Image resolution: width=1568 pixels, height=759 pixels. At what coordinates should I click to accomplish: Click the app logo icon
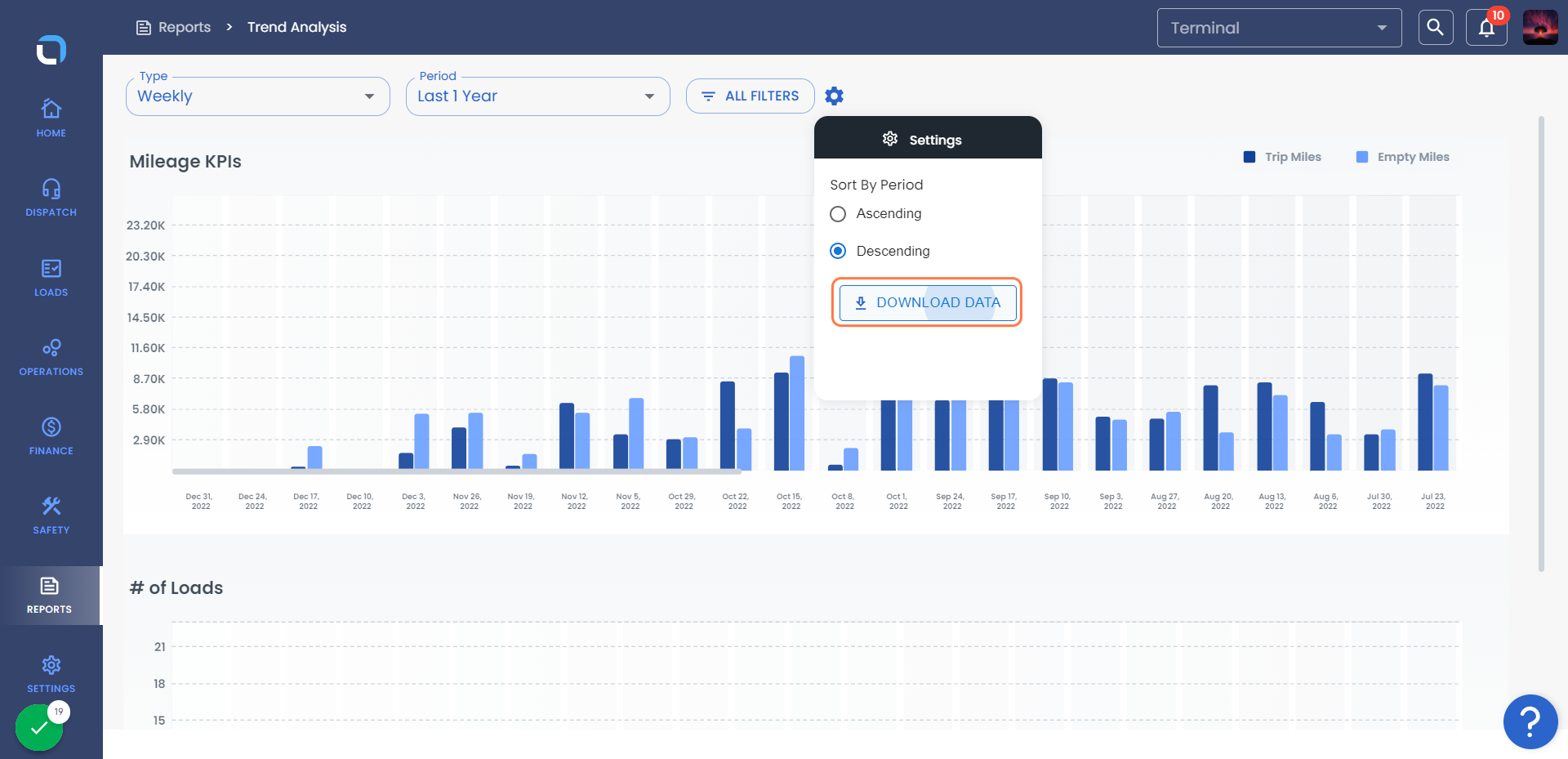[x=51, y=50]
